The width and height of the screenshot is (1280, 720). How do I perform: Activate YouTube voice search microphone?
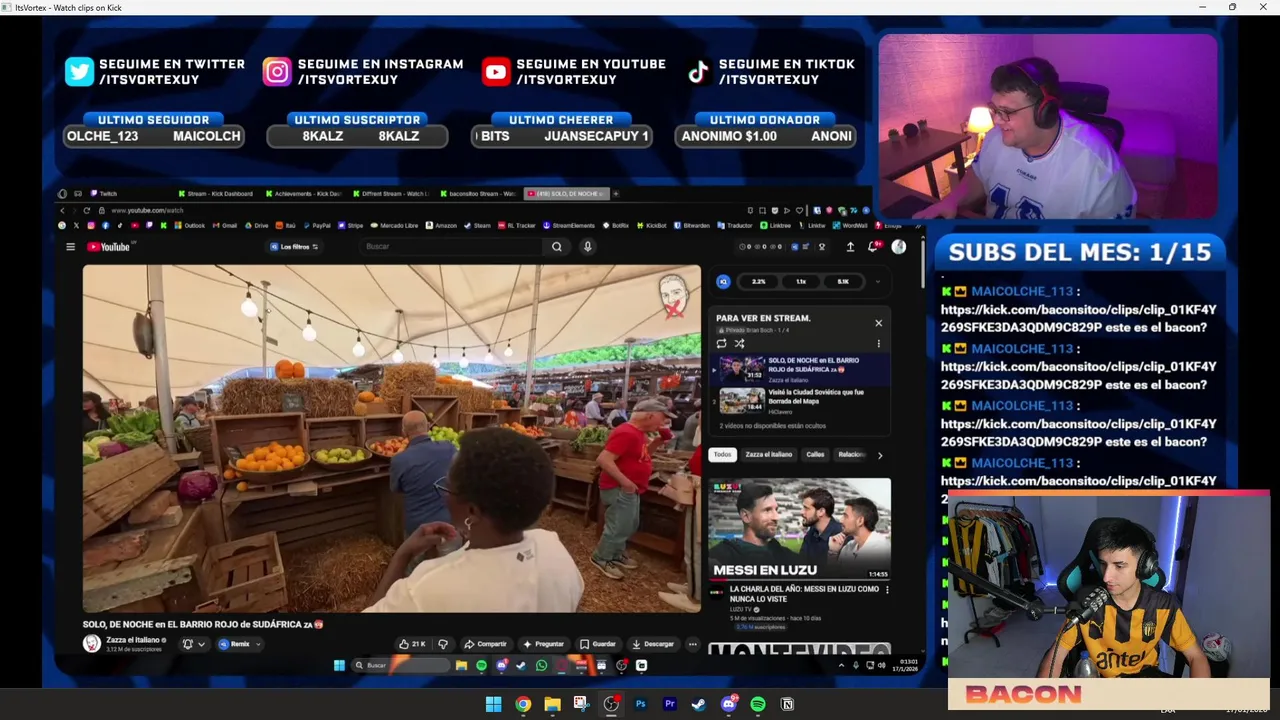tap(588, 247)
